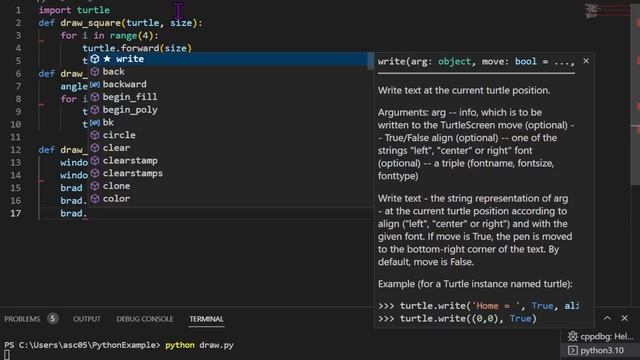Click the method icon beside clear

(x=95, y=148)
